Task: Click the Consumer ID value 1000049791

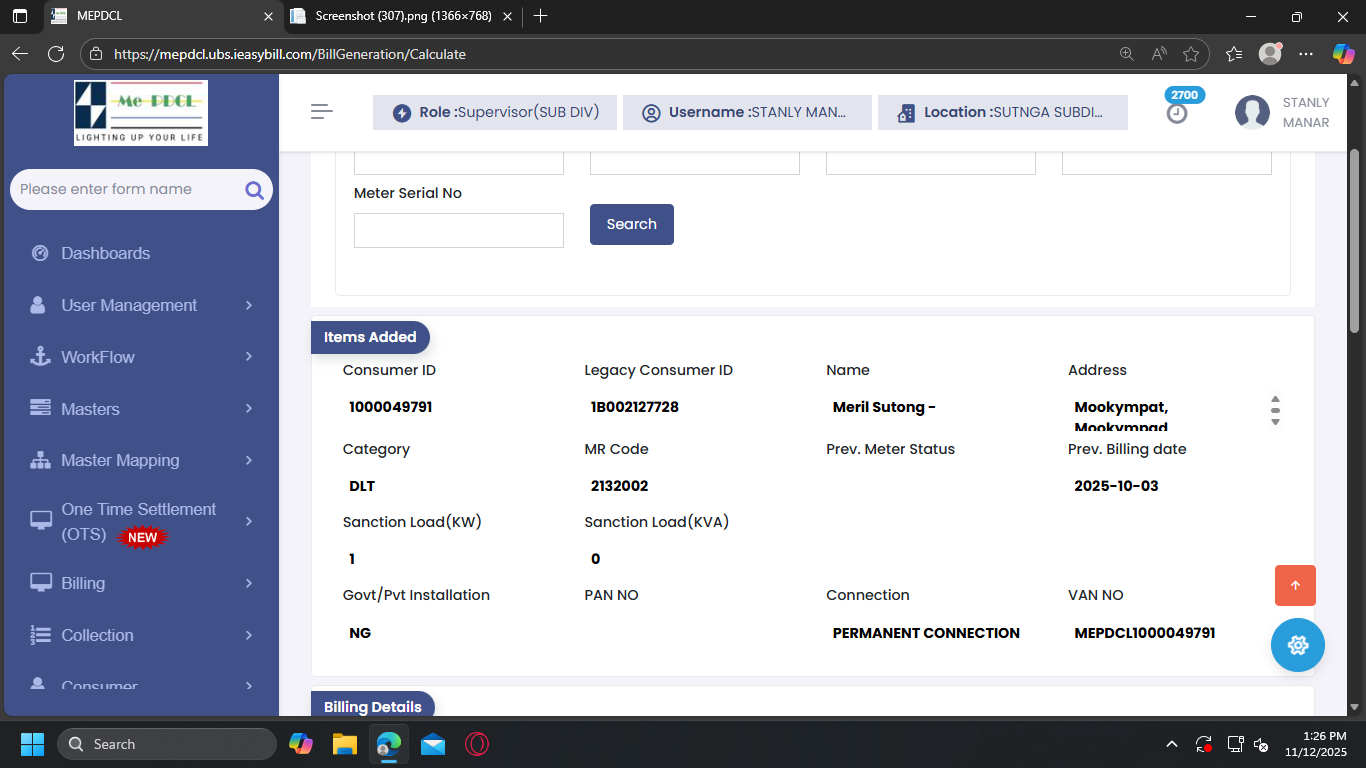Action: click(x=391, y=407)
